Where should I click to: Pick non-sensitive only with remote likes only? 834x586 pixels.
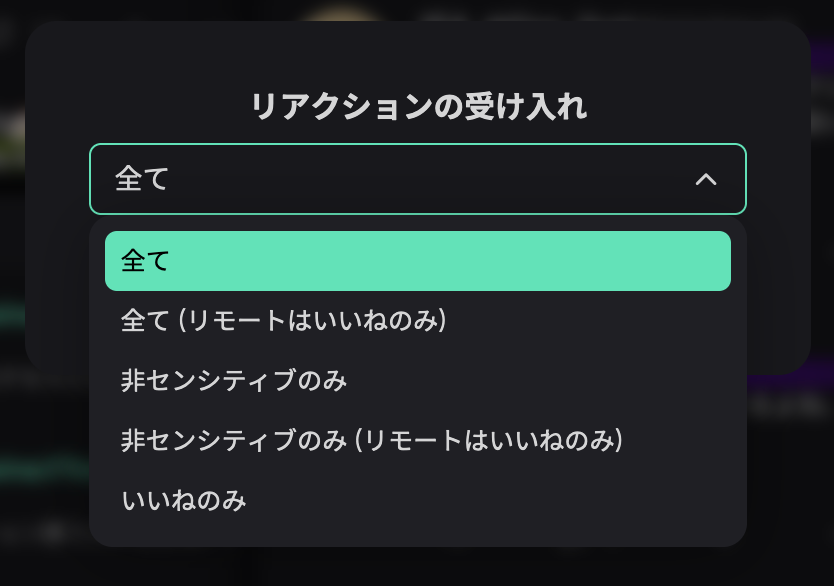[372, 440]
